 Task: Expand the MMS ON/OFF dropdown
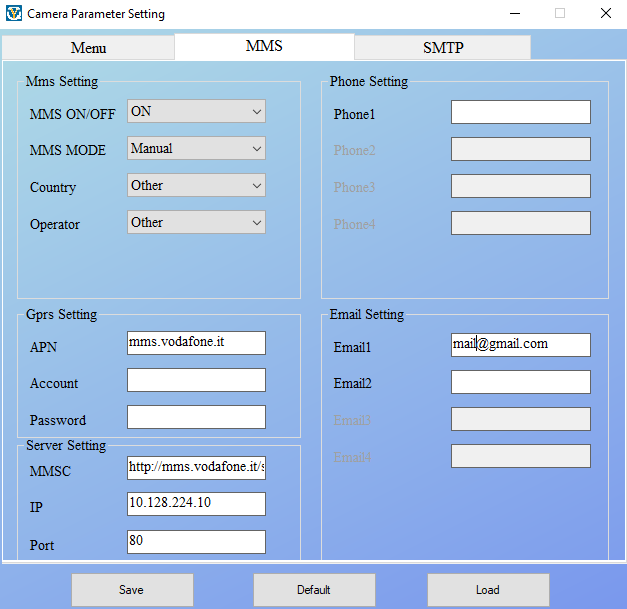(x=196, y=112)
